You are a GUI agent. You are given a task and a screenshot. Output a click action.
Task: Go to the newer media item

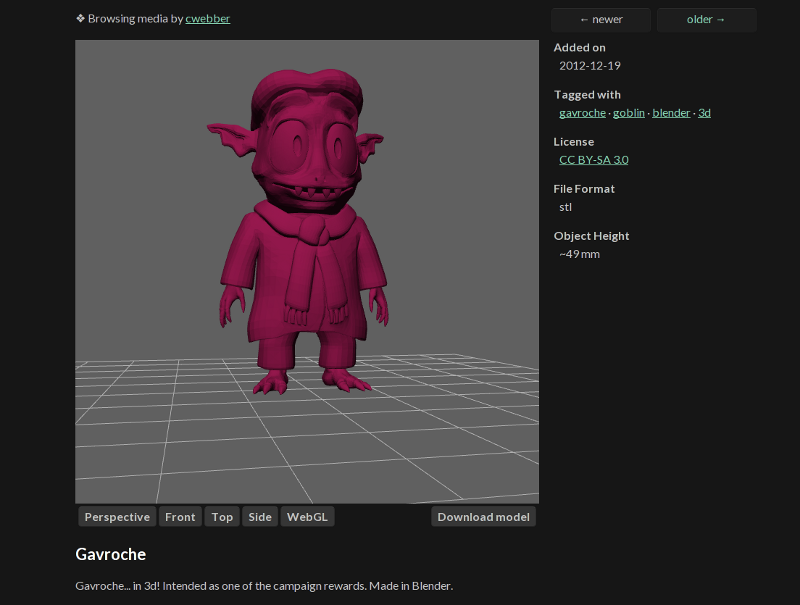point(601,20)
